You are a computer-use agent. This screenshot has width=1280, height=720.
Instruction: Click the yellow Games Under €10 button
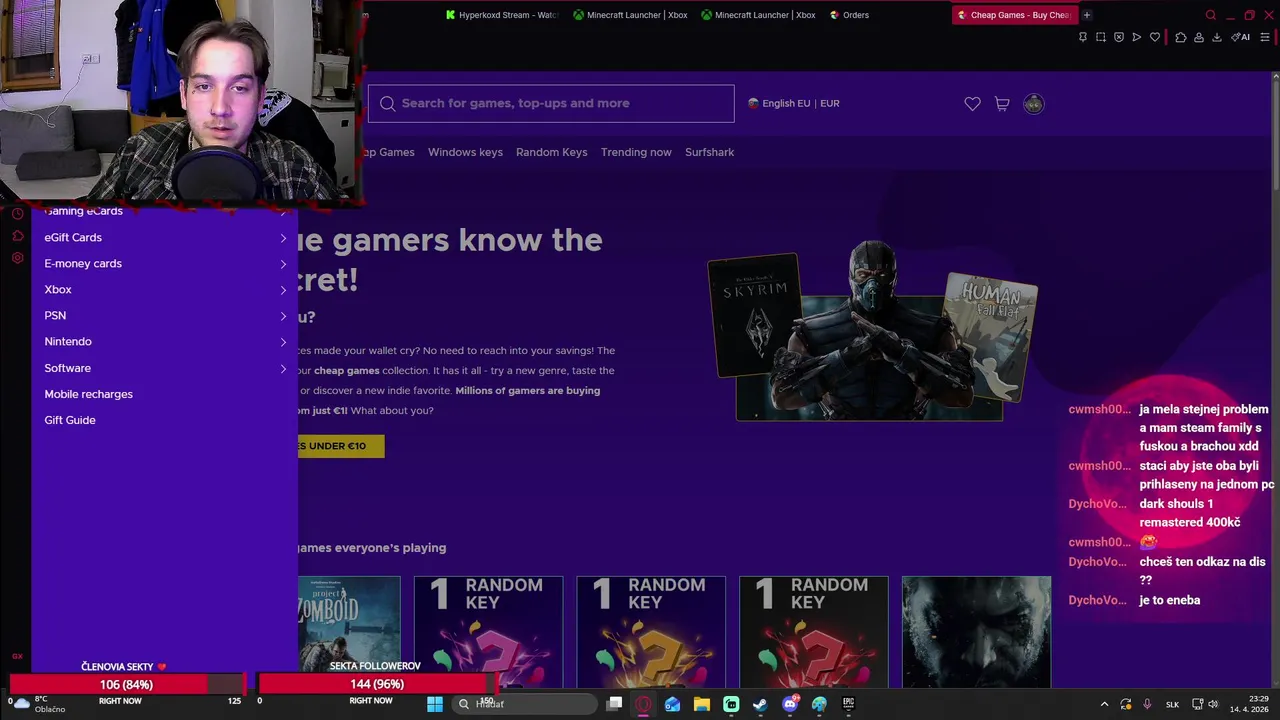tap(340, 446)
